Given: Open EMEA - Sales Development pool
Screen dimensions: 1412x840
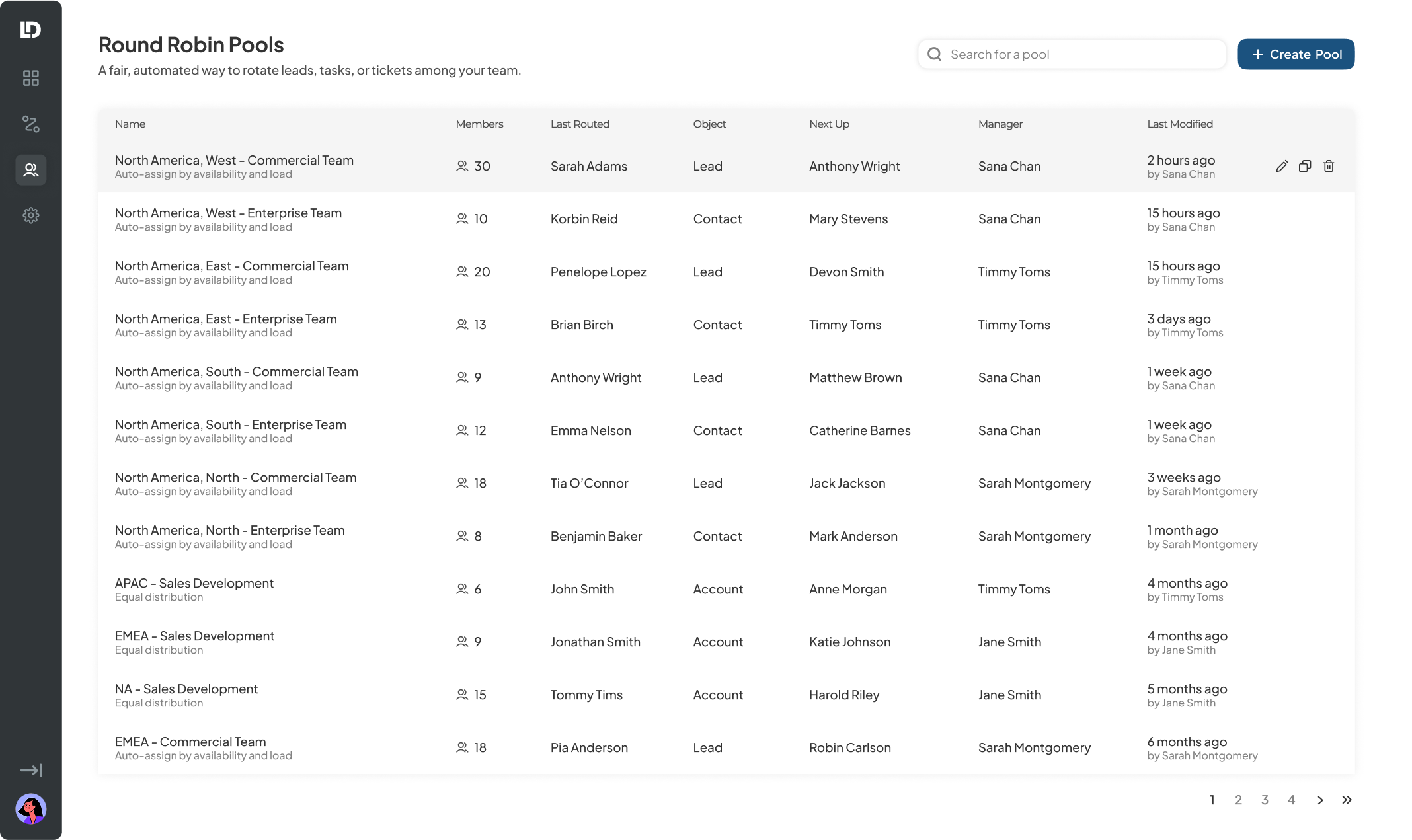Looking at the screenshot, I should click(194, 636).
